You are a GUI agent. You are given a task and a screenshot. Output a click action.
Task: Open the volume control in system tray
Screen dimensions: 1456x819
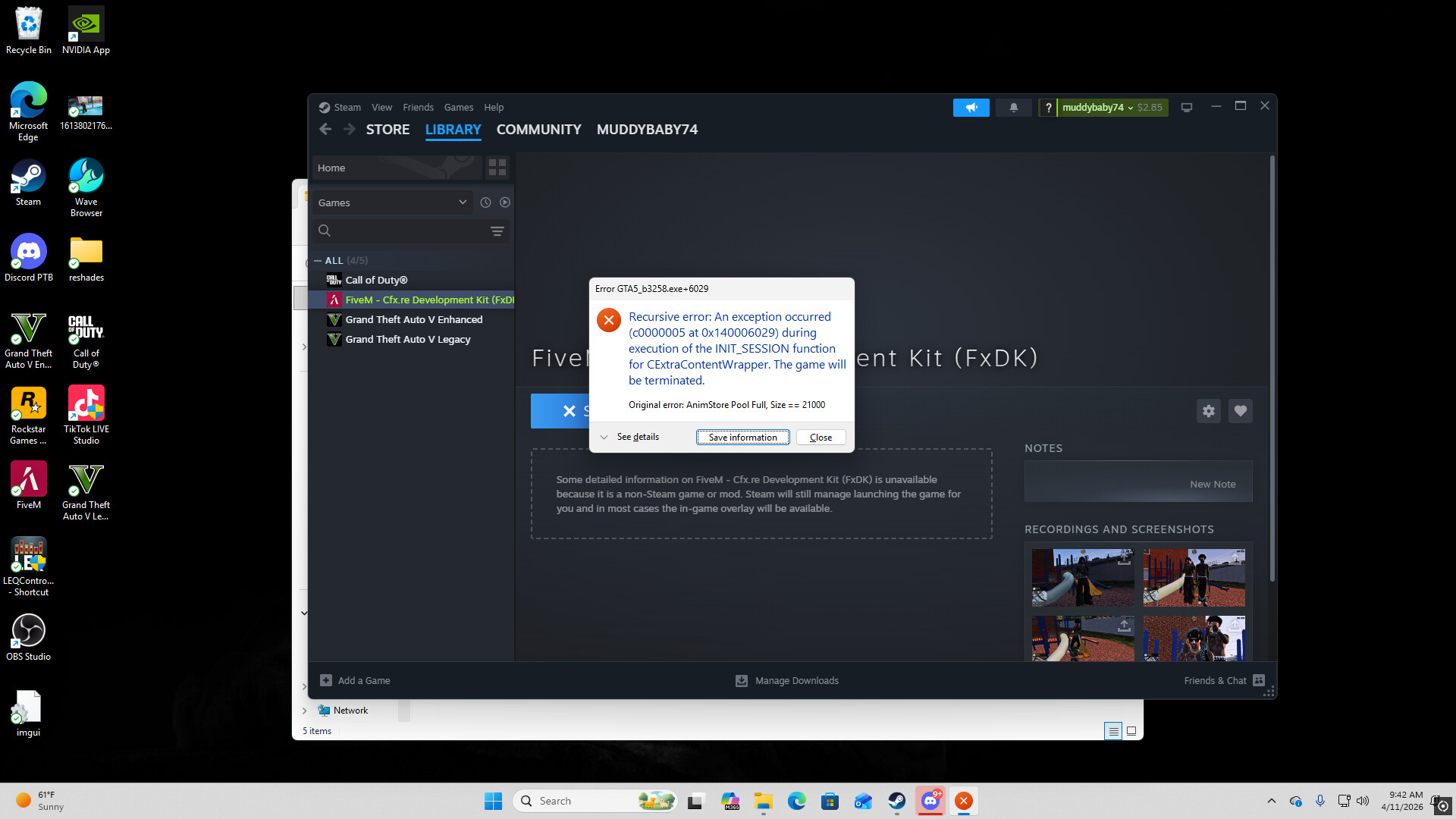(x=1363, y=801)
